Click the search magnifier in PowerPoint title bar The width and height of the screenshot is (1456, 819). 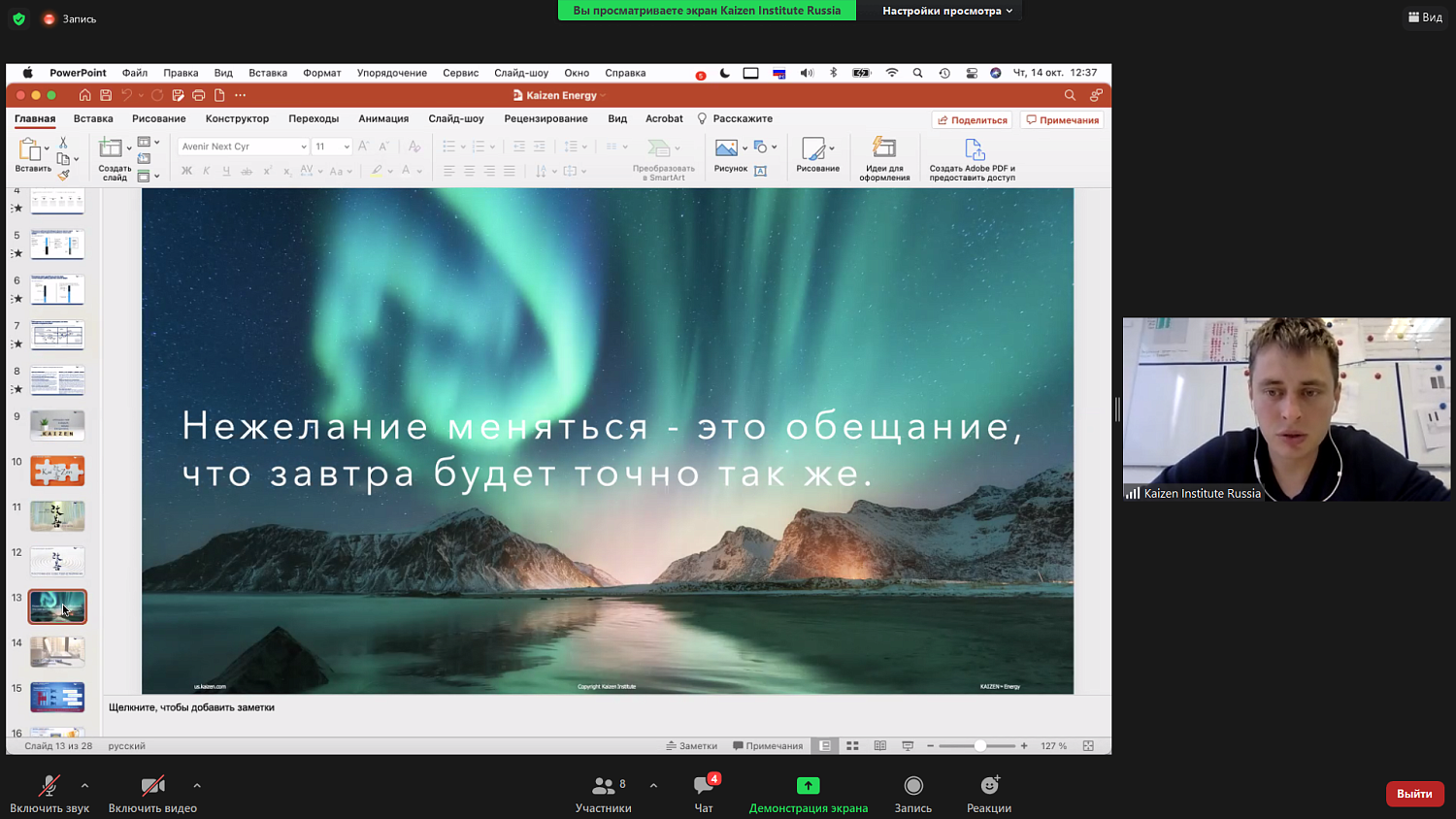pos(1070,95)
